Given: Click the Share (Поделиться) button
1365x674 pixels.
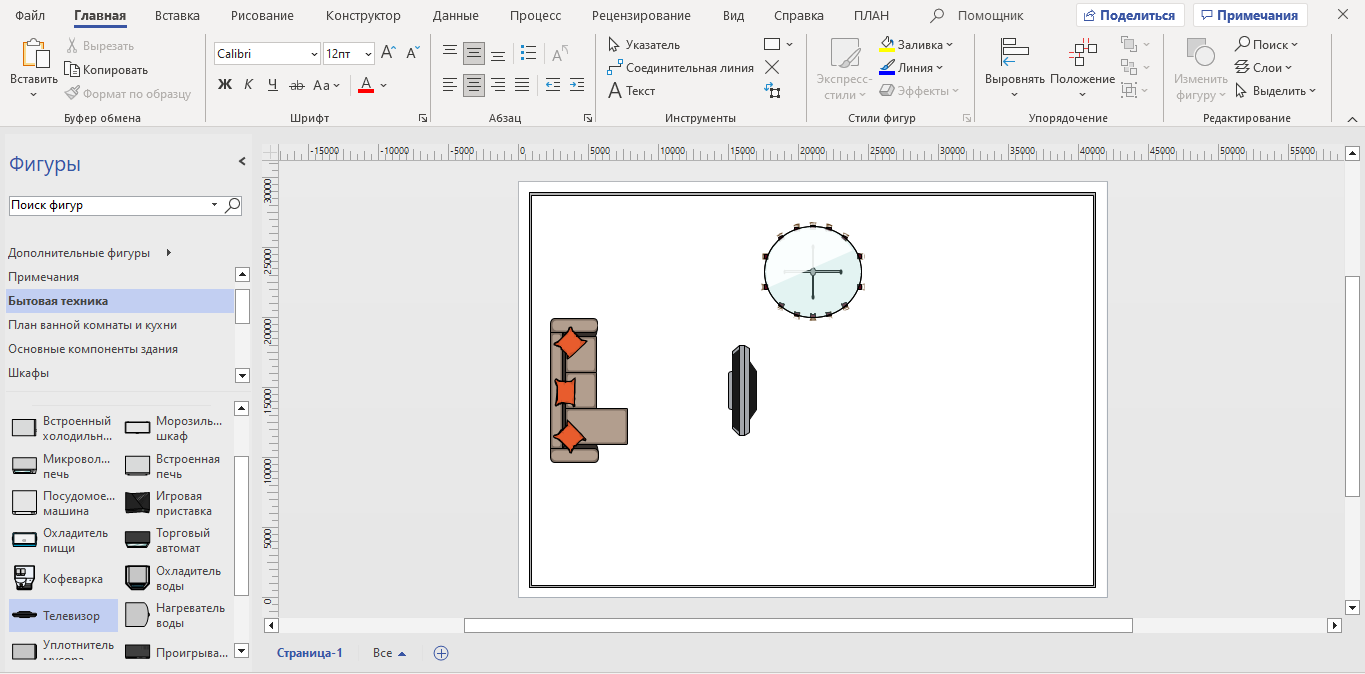Looking at the screenshot, I should pos(1130,16).
